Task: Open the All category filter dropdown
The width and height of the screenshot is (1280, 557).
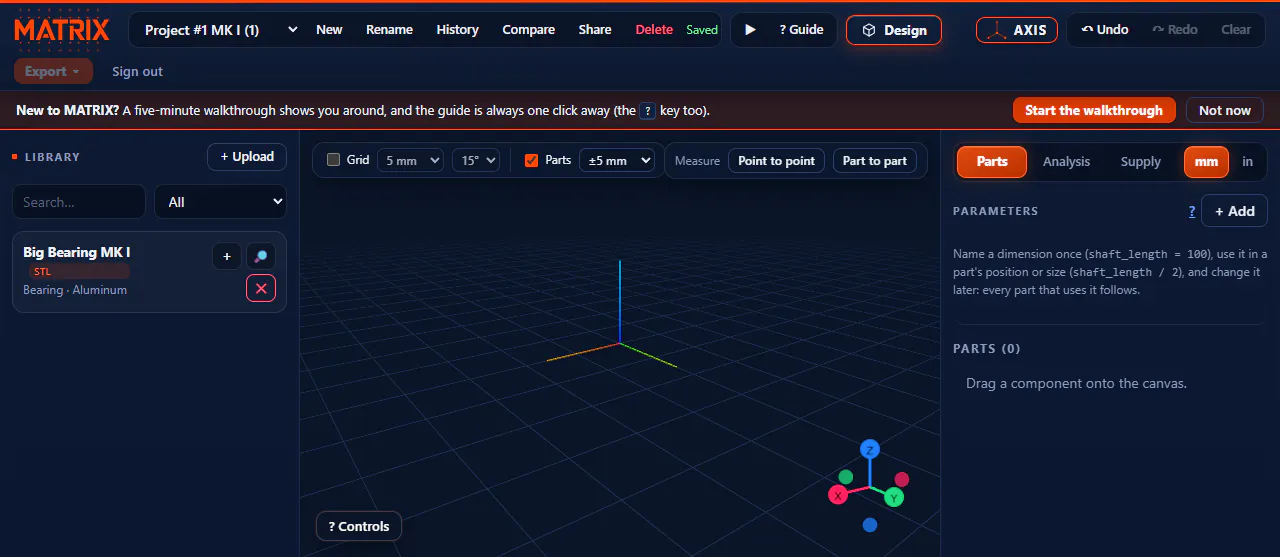Action: tap(220, 202)
